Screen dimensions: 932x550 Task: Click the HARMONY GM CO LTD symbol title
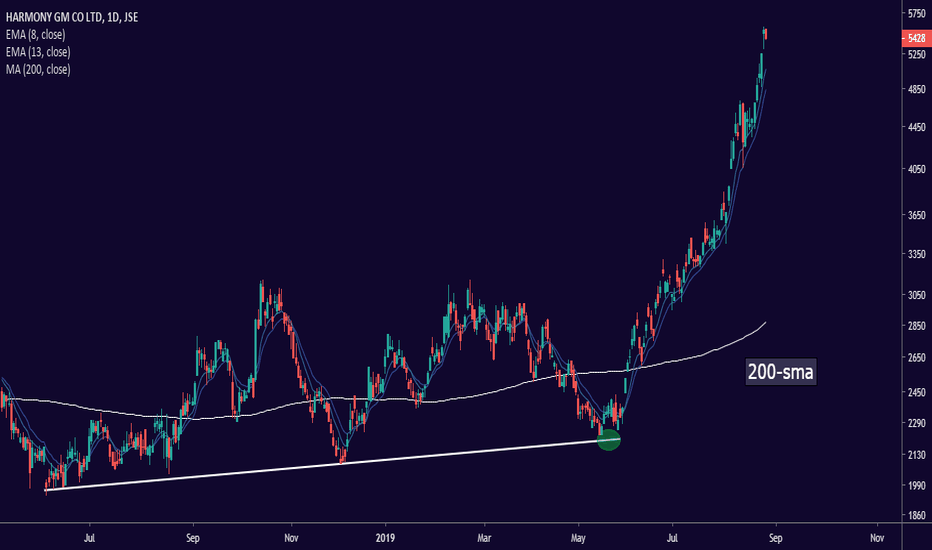click(72, 17)
